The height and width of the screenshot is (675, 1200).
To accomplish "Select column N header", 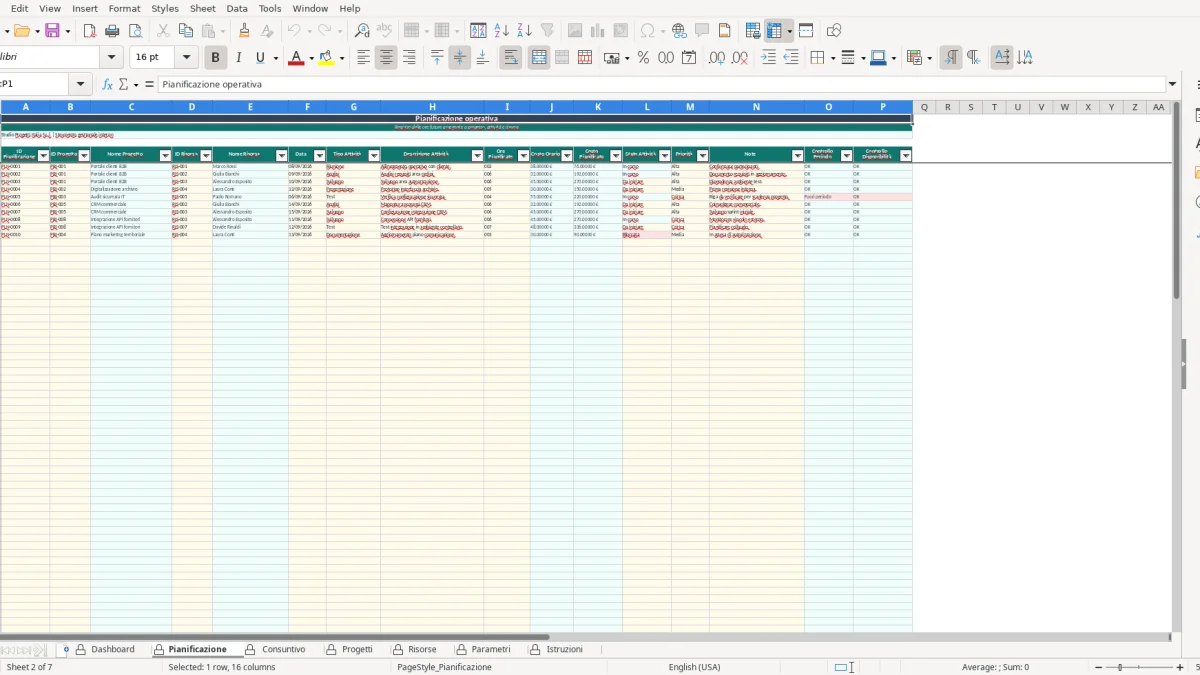I will click(756, 107).
